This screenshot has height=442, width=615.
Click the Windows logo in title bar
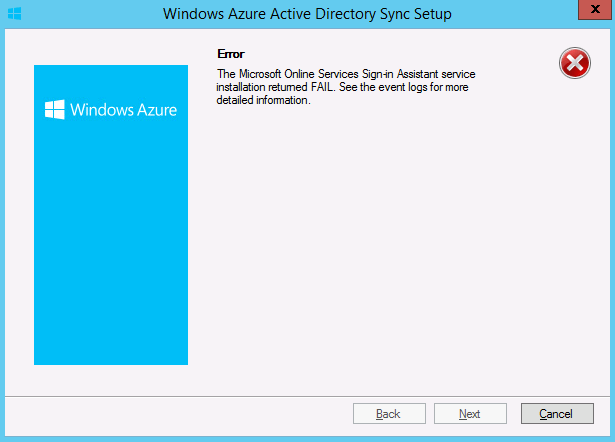(15, 14)
